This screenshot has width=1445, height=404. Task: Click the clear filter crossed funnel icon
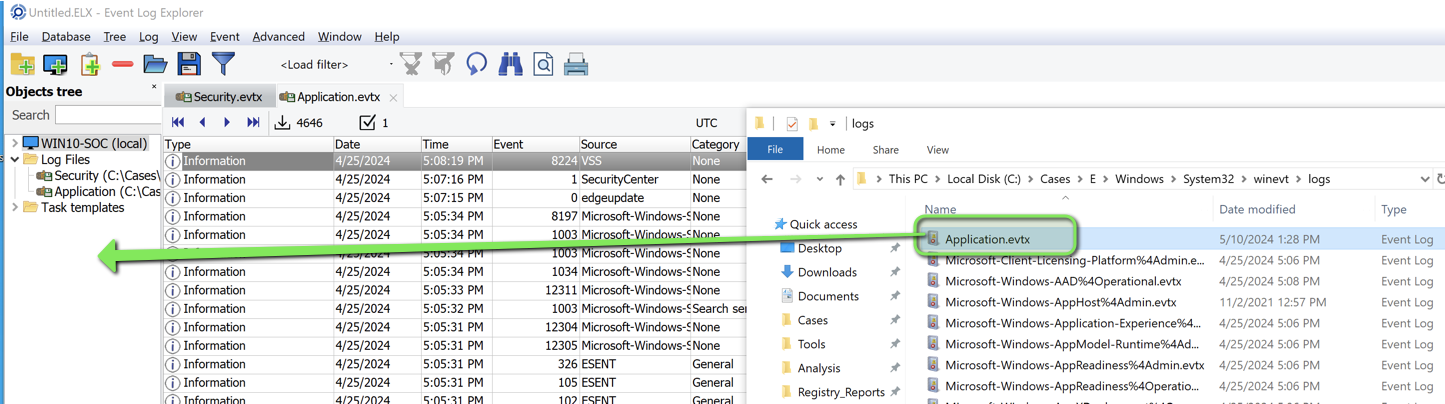pyautogui.click(x=411, y=65)
